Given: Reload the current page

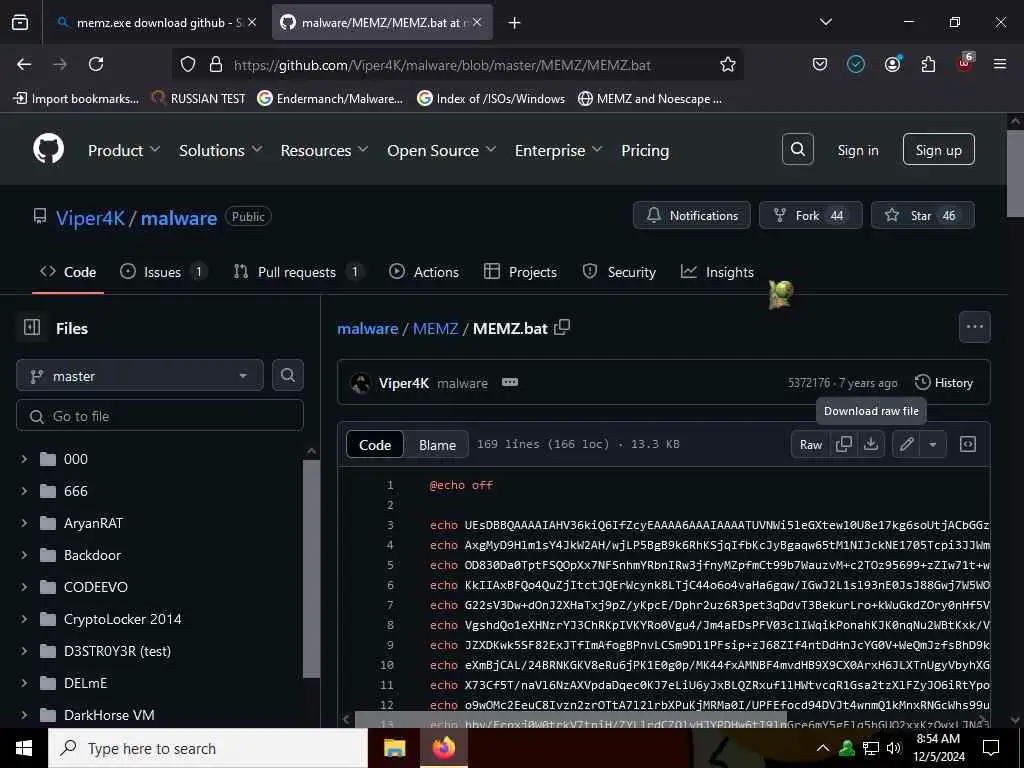Looking at the screenshot, I should click(x=96, y=64).
